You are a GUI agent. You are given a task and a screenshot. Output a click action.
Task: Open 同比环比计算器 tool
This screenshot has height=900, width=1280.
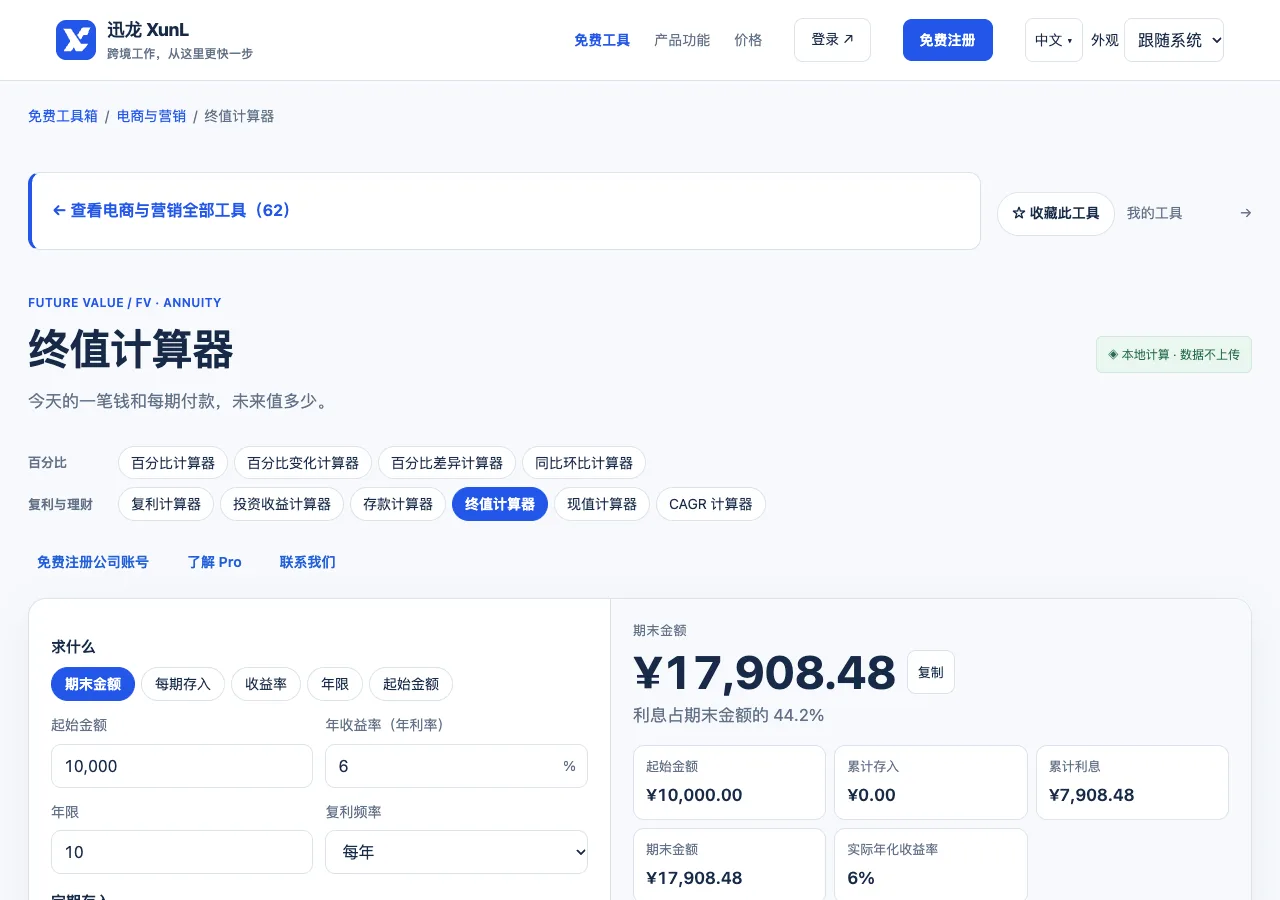click(x=584, y=463)
